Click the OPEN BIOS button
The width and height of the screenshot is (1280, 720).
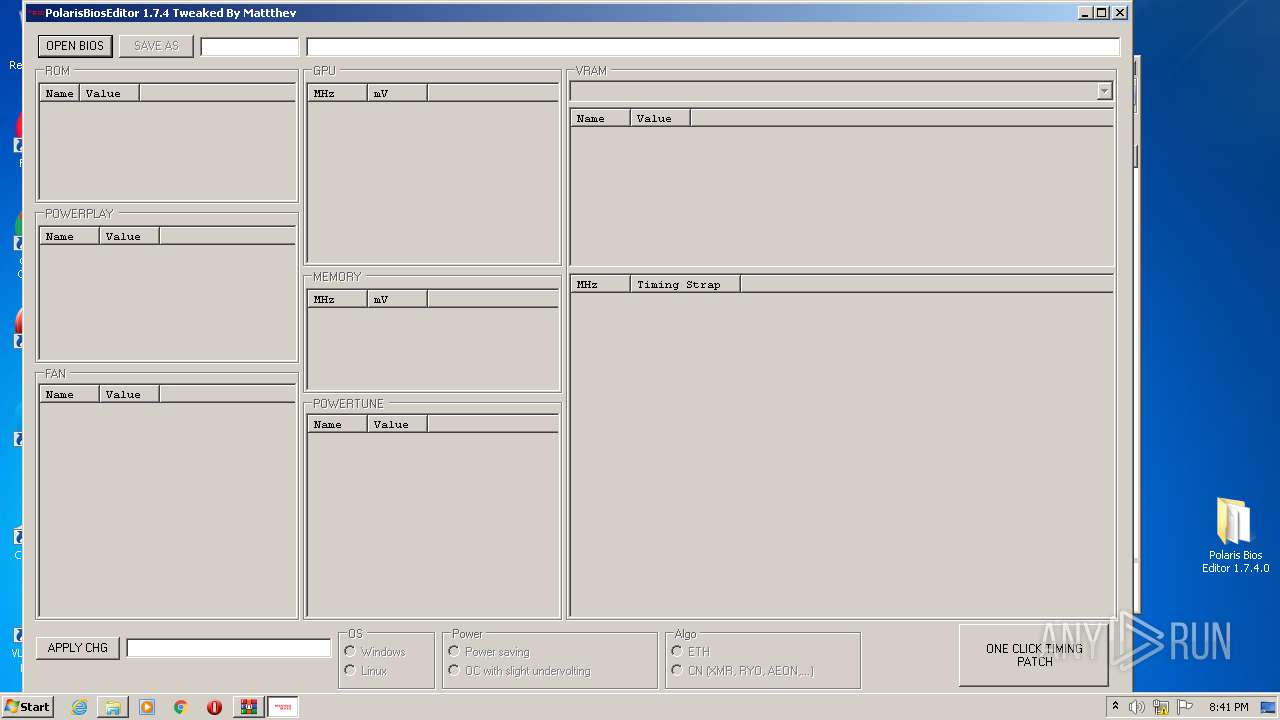click(75, 46)
